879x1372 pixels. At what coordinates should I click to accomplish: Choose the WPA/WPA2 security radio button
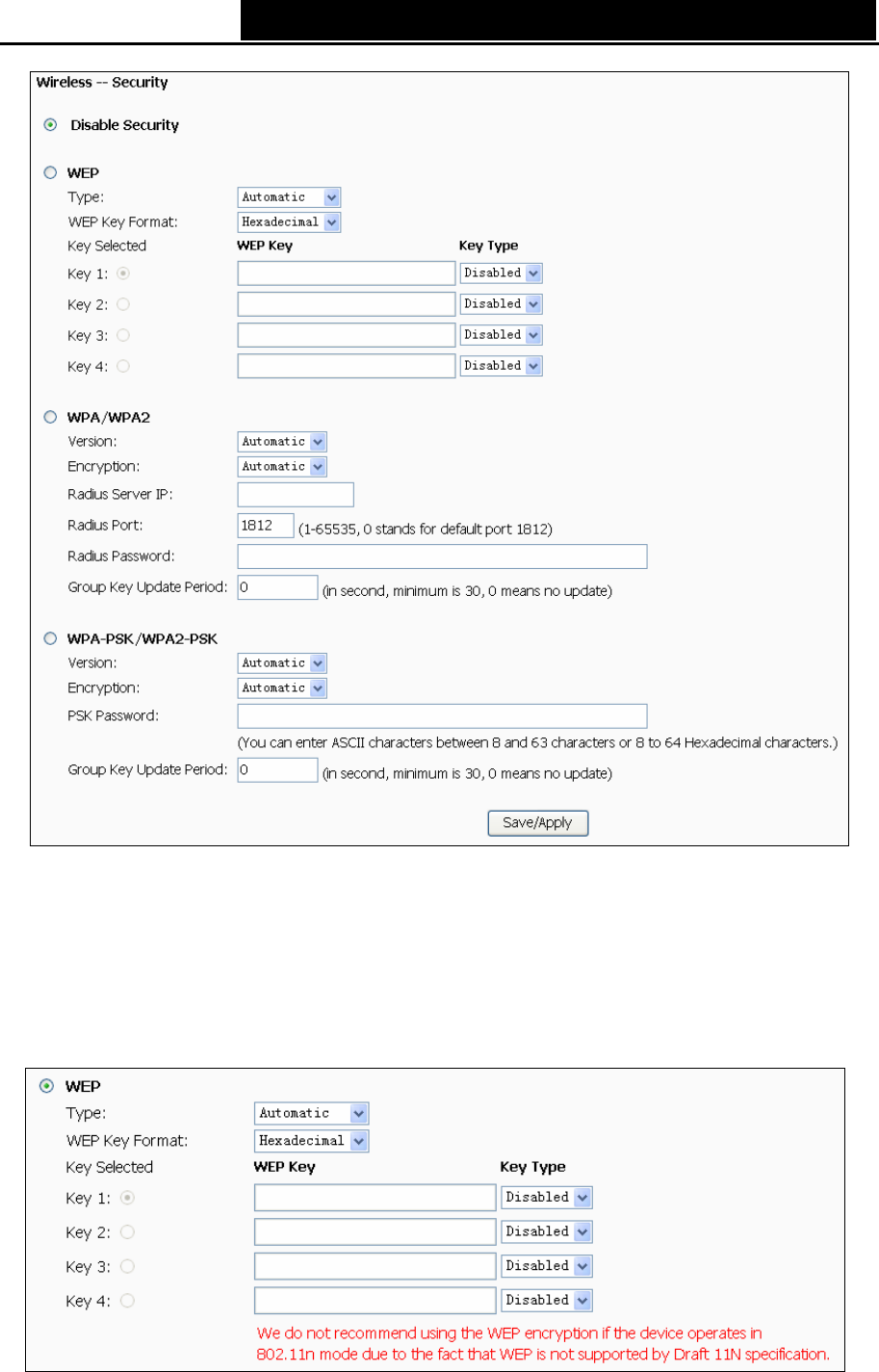(50, 418)
